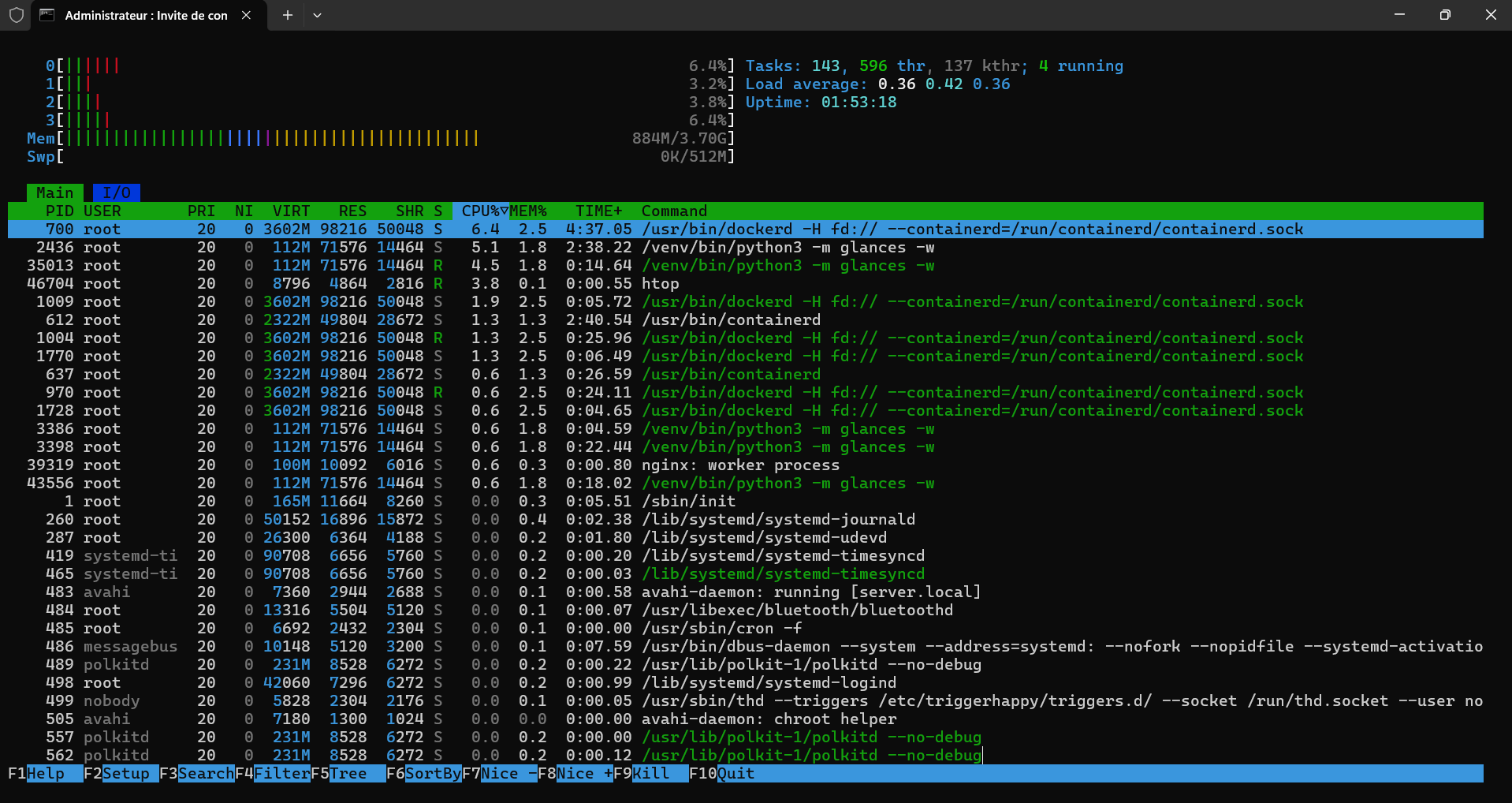
Task: Select process row PID 35013
Action: pyautogui.click(x=746, y=265)
